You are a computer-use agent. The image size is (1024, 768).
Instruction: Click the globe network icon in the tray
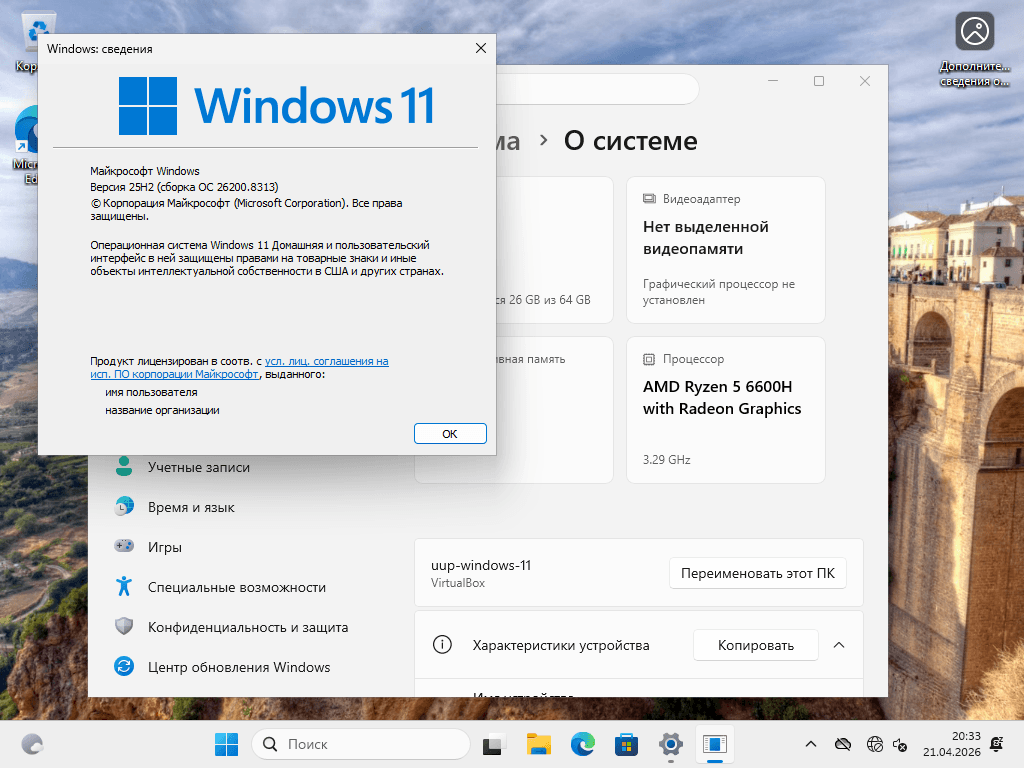[x=874, y=745]
